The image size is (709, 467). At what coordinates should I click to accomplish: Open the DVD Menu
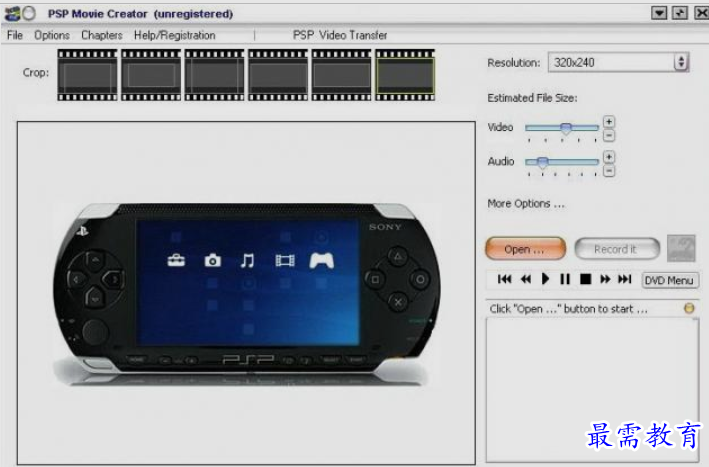(x=669, y=281)
